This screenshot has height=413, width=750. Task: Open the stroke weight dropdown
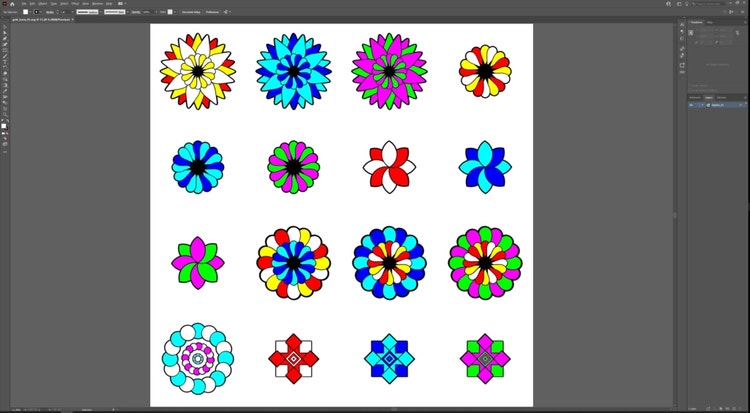[73, 11]
